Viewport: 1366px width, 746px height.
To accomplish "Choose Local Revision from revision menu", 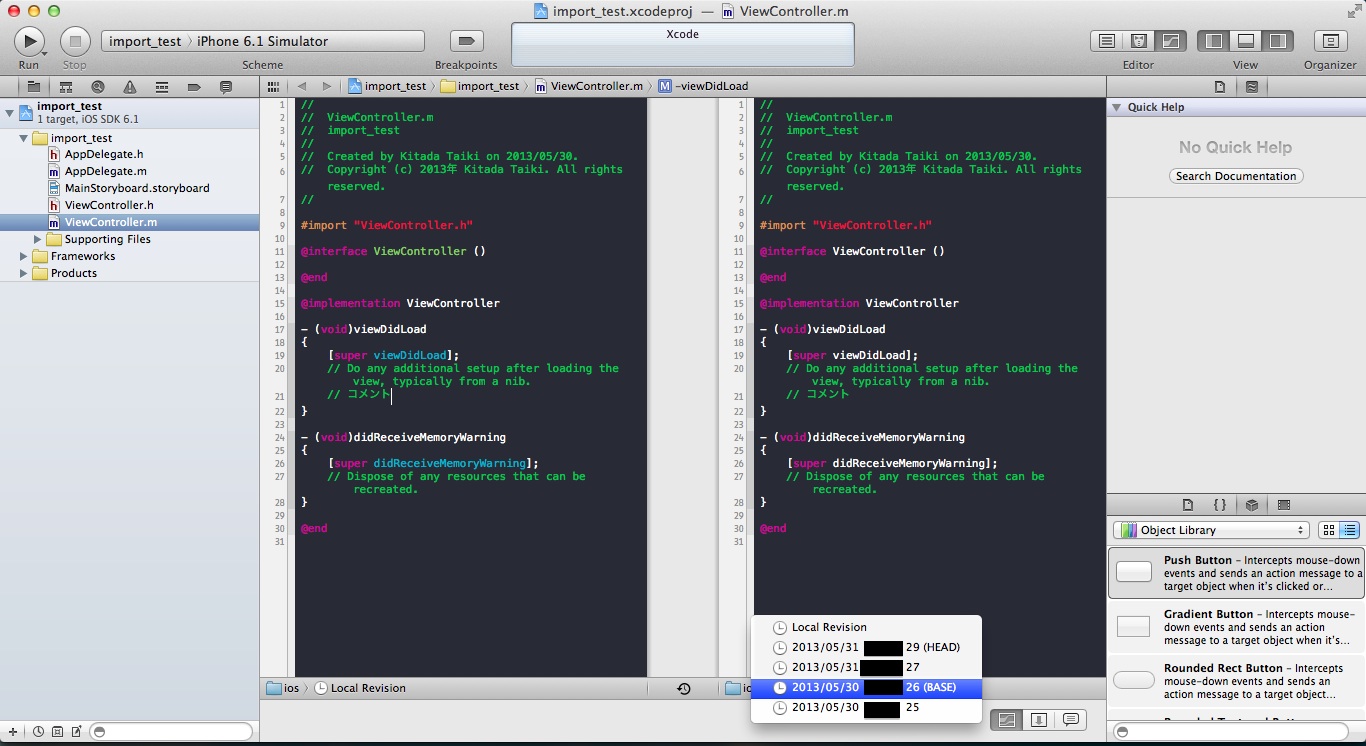I will 866,627.
